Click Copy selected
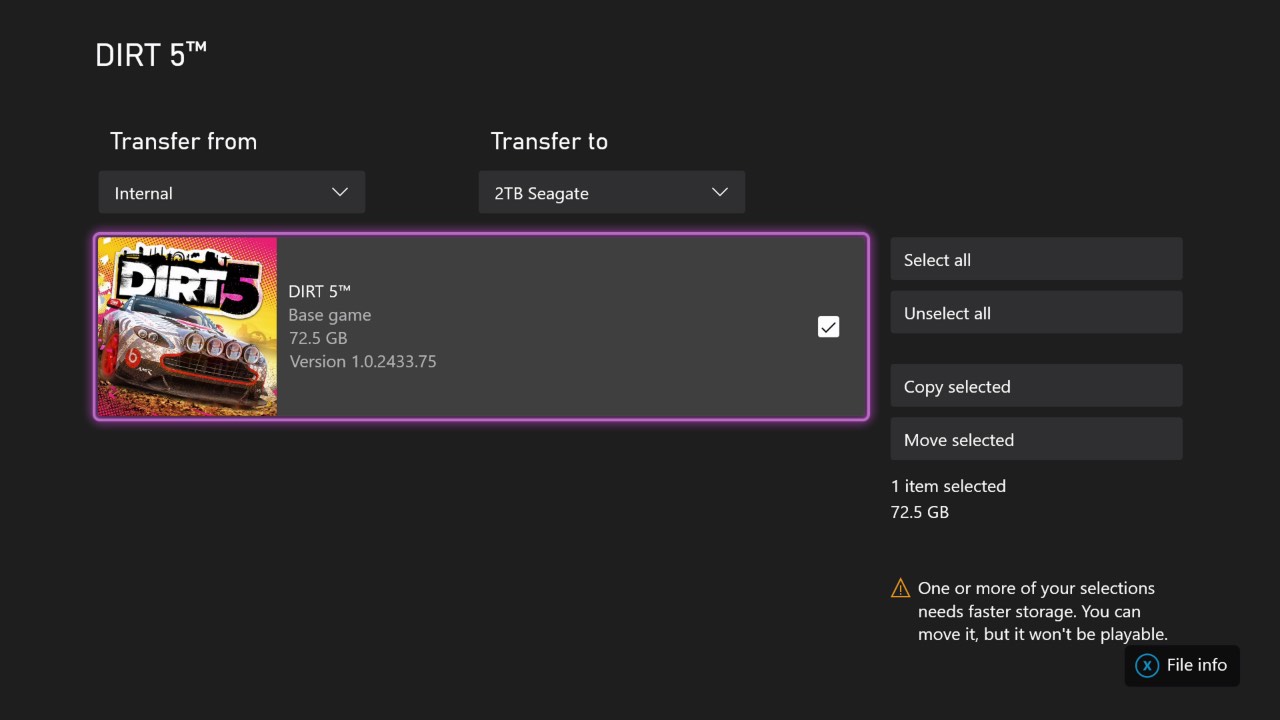The width and height of the screenshot is (1280, 720). click(x=1036, y=386)
